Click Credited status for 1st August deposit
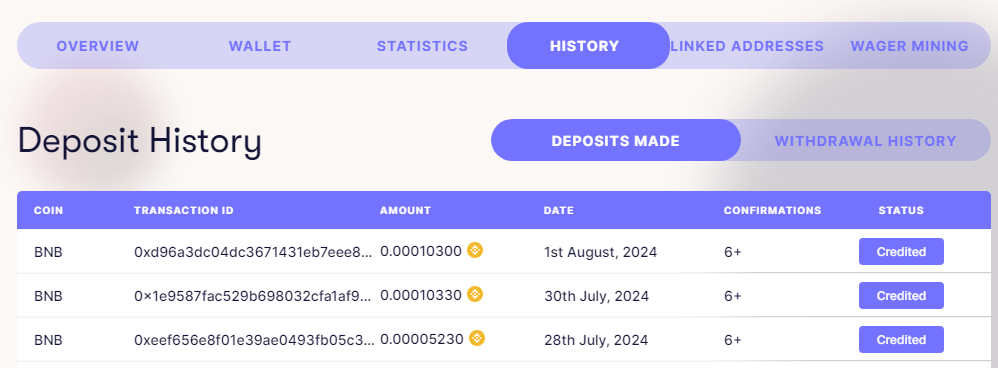998x368 pixels. 901,251
